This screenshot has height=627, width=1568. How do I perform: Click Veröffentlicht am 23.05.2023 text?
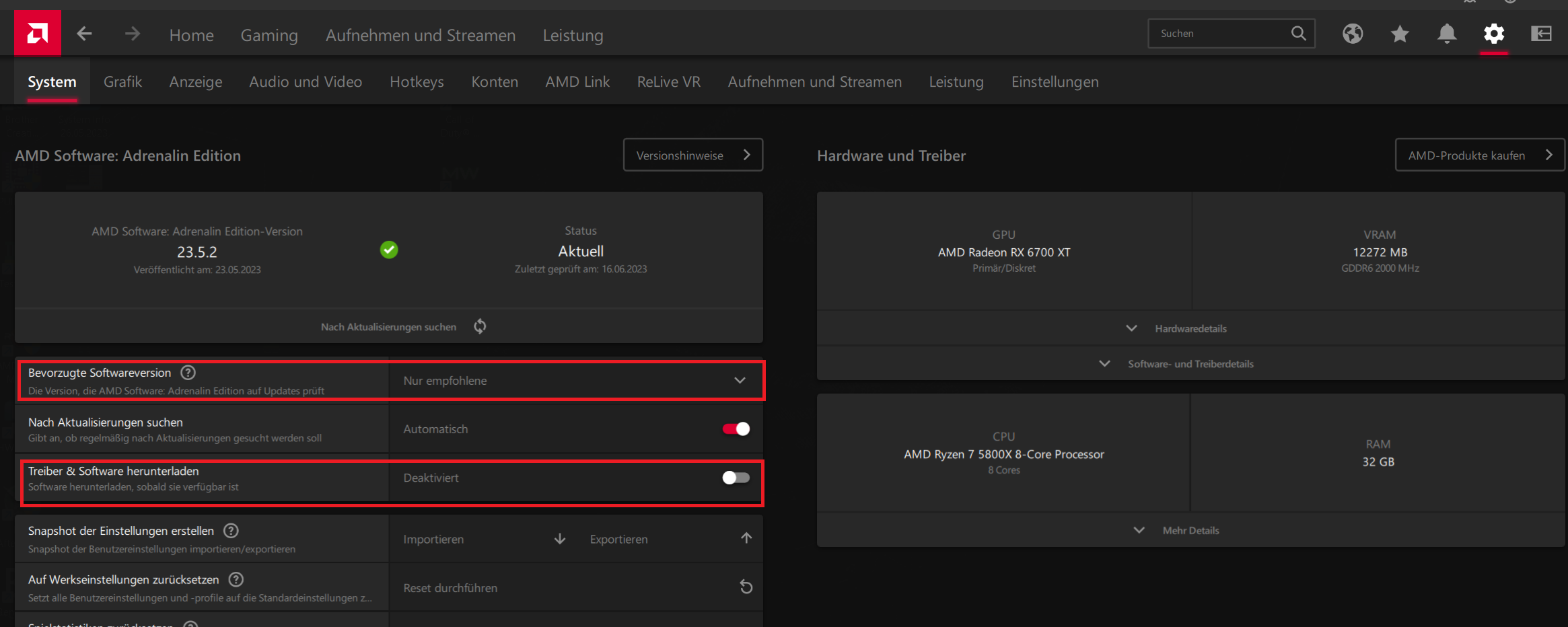[x=197, y=270]
